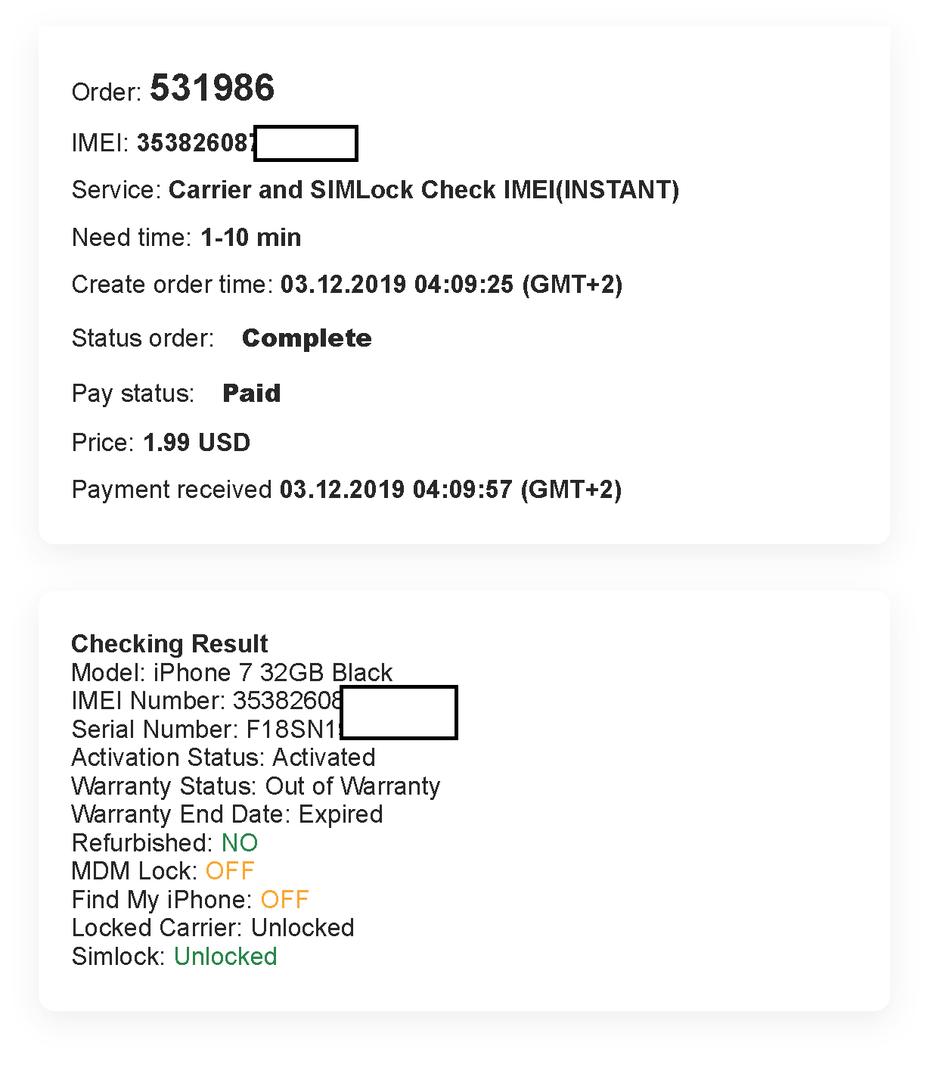Click the Out of Warranty status text

(353, 786)
